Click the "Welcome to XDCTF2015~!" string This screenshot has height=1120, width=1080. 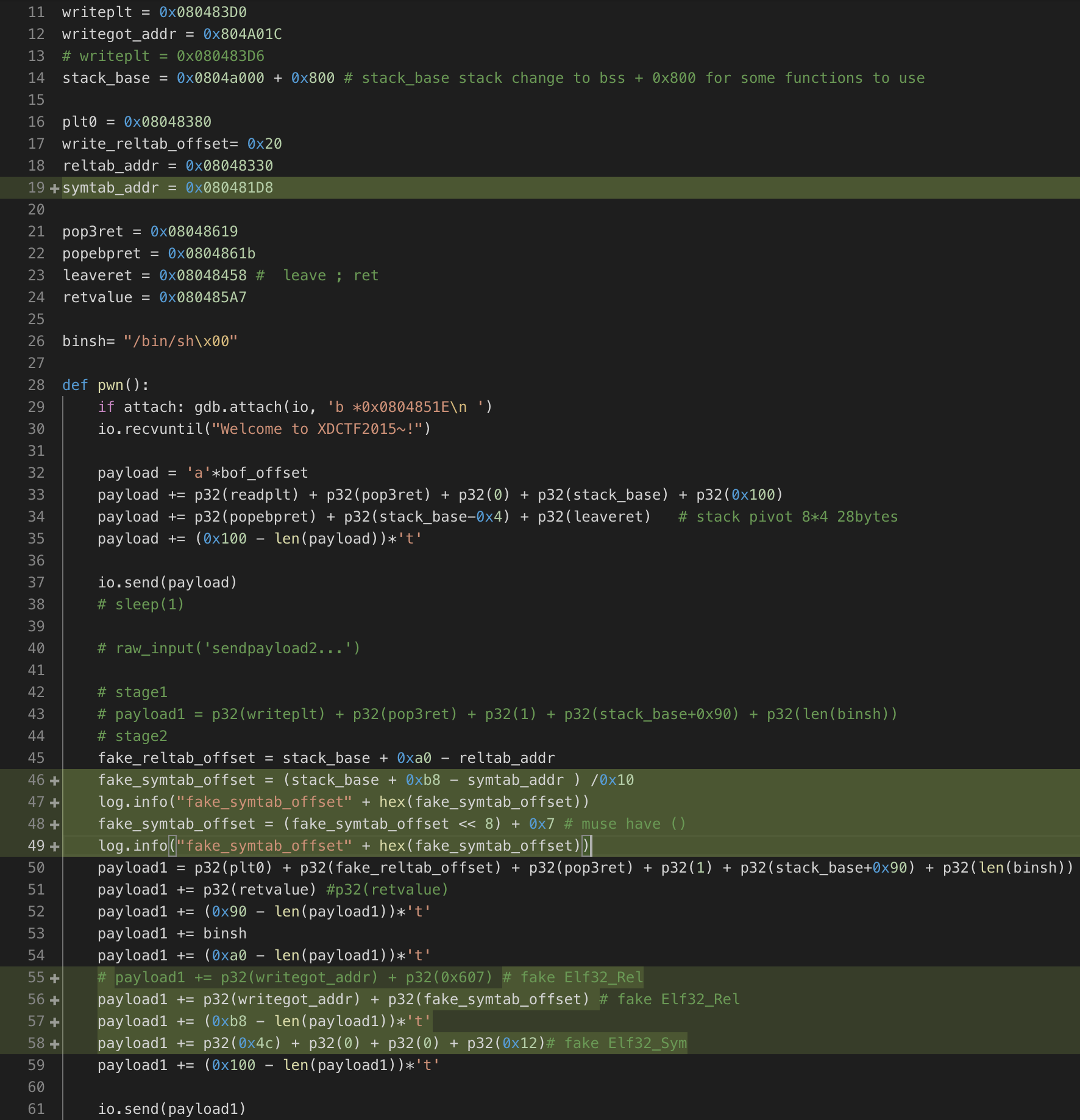tap(318, 429)
